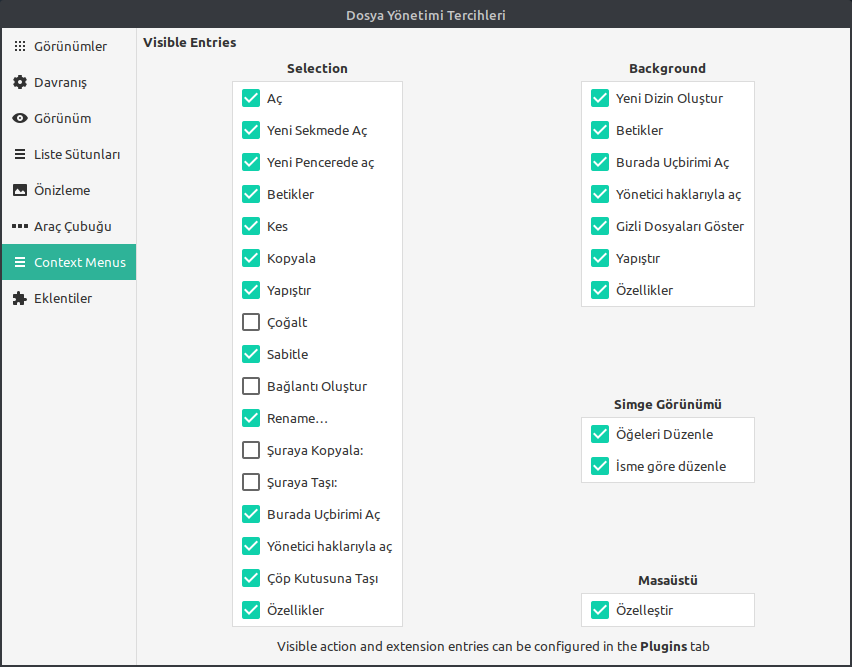The height and width of the screenshot is (667, 852).
Task: Toggle Burada Uçbirimi Aç under Background
Action: (600, 162)
